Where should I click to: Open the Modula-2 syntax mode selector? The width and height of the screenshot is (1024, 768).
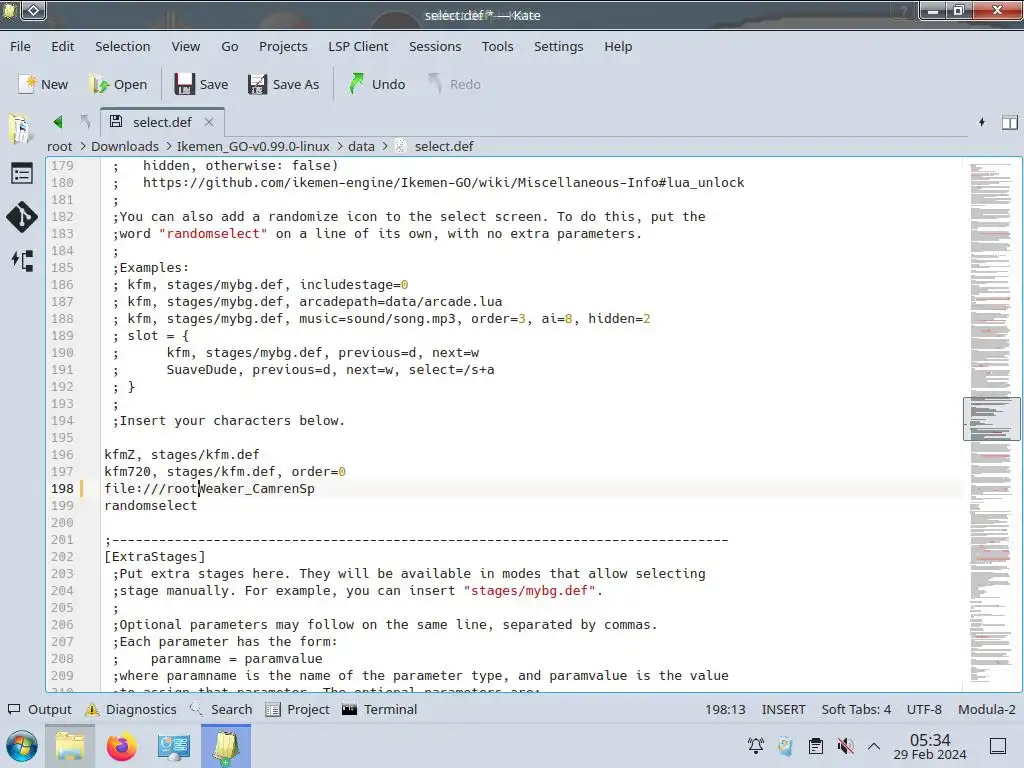click(x=987, y=709)
